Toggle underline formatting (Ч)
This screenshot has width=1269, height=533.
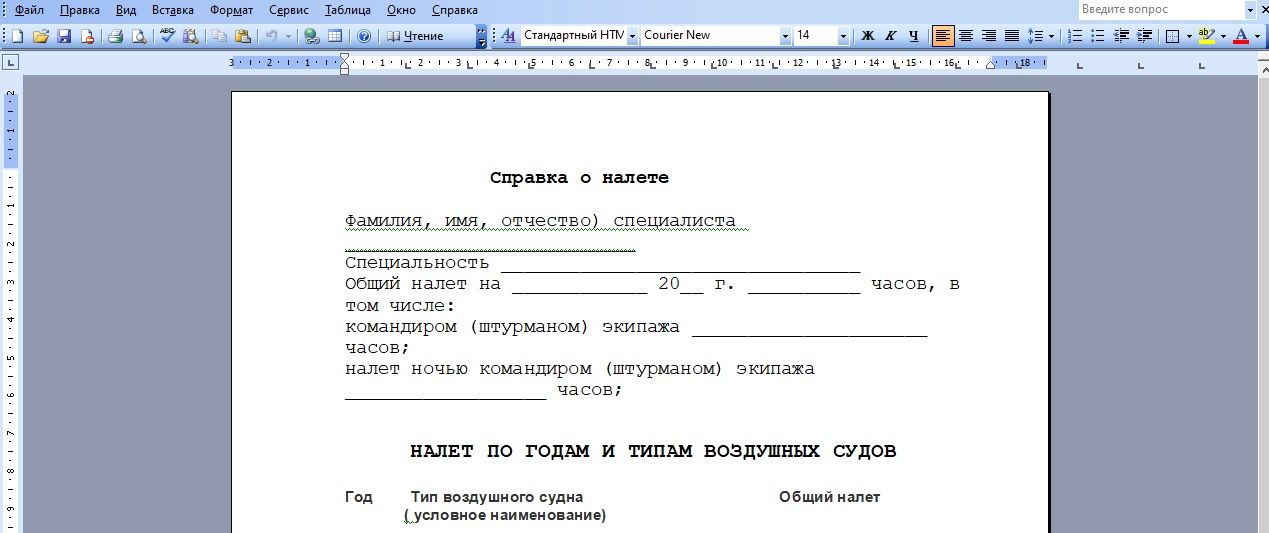914,36
